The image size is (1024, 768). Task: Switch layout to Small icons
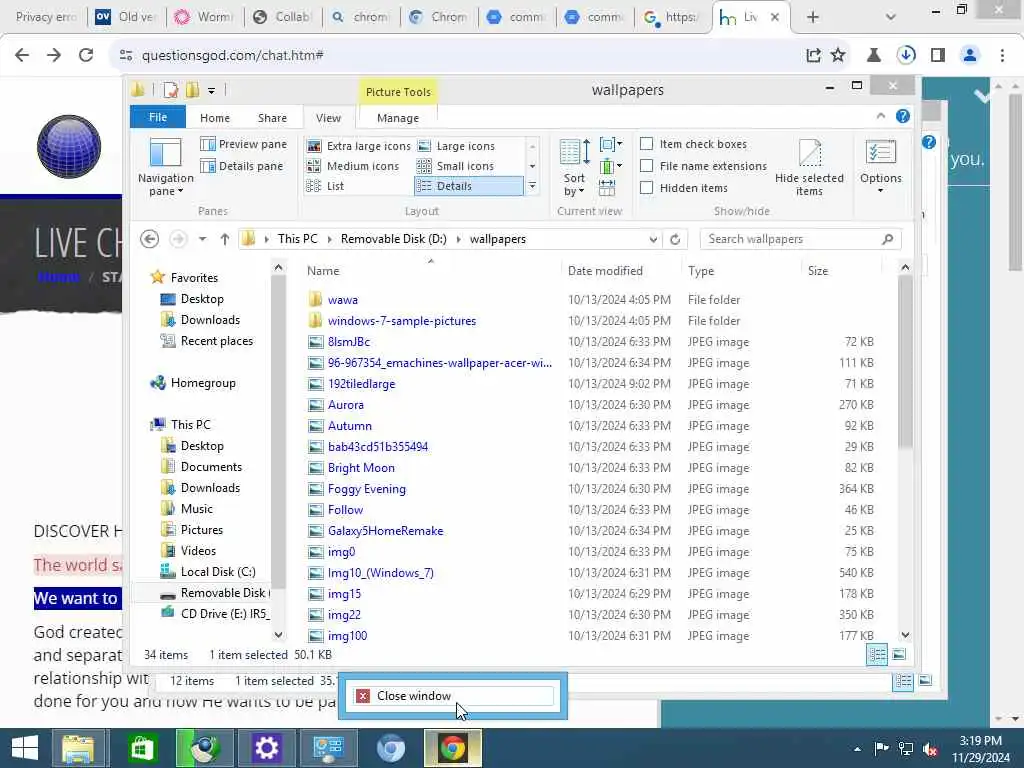(x=455, y=166)
